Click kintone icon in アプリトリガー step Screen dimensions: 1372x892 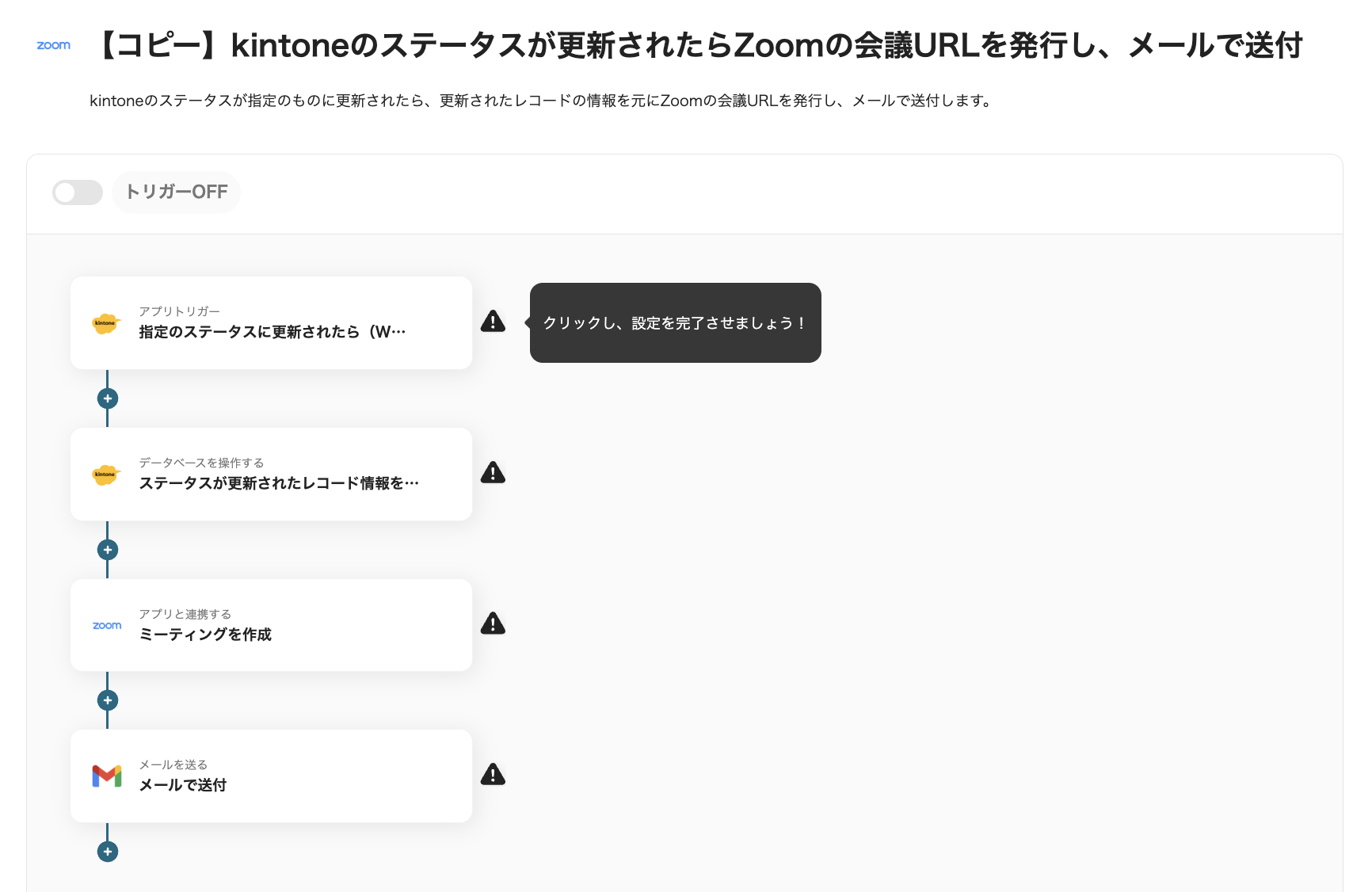[105, 323]
